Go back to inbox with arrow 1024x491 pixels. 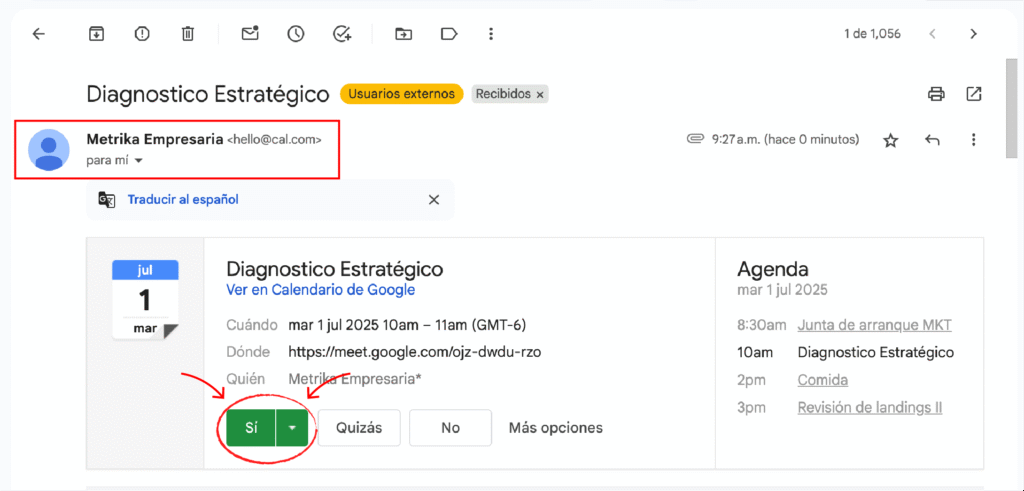point(39,34)
